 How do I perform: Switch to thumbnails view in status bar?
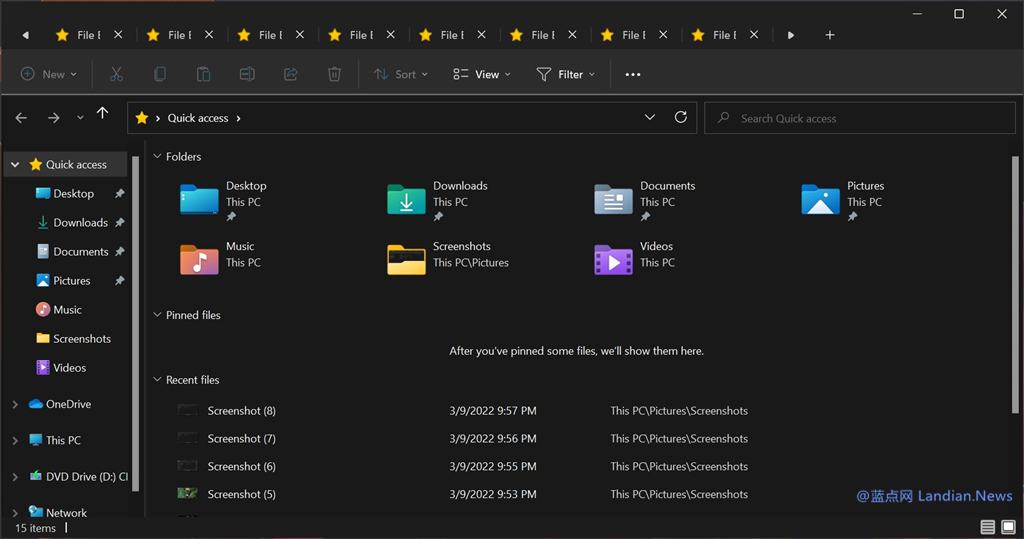[x=1008, y=527]
